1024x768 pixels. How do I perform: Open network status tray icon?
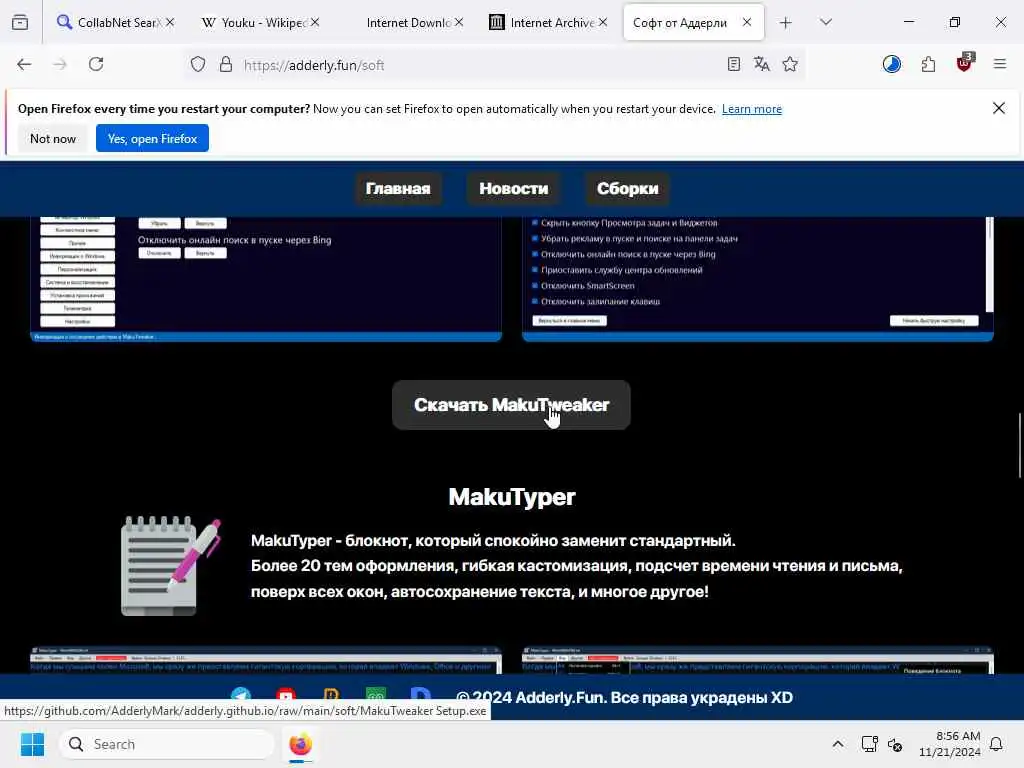point(869,744)
